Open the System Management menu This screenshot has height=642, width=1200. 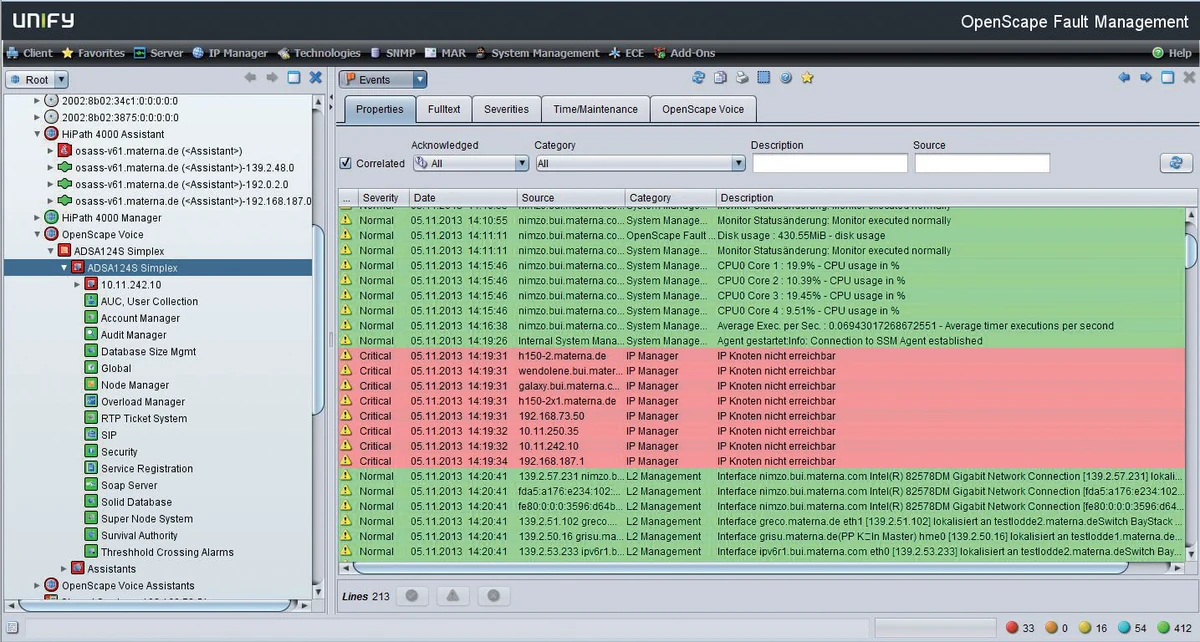tap(537, 53)
